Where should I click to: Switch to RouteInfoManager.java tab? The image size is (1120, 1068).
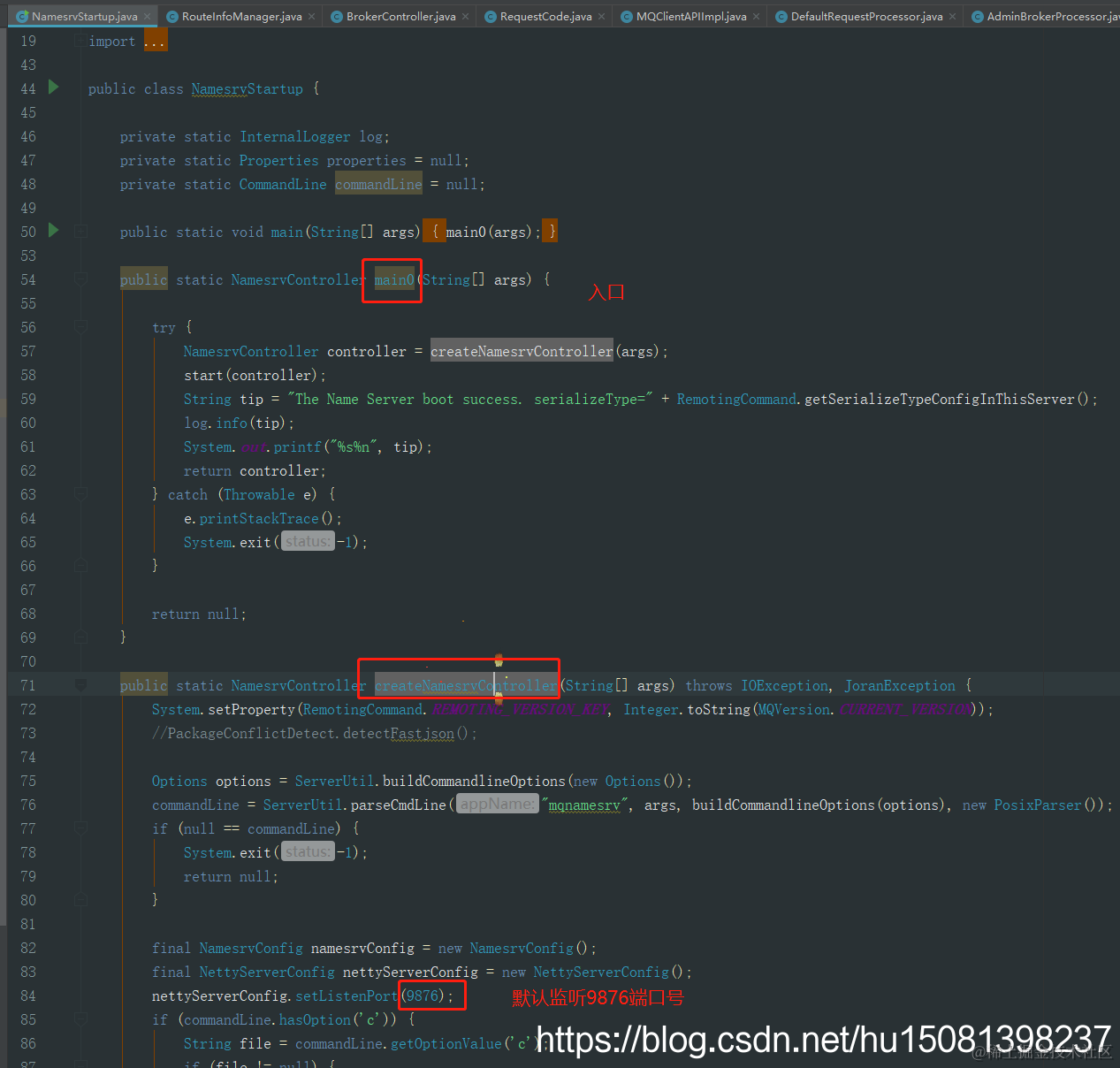pyautogui.click(x=241, y=16)
